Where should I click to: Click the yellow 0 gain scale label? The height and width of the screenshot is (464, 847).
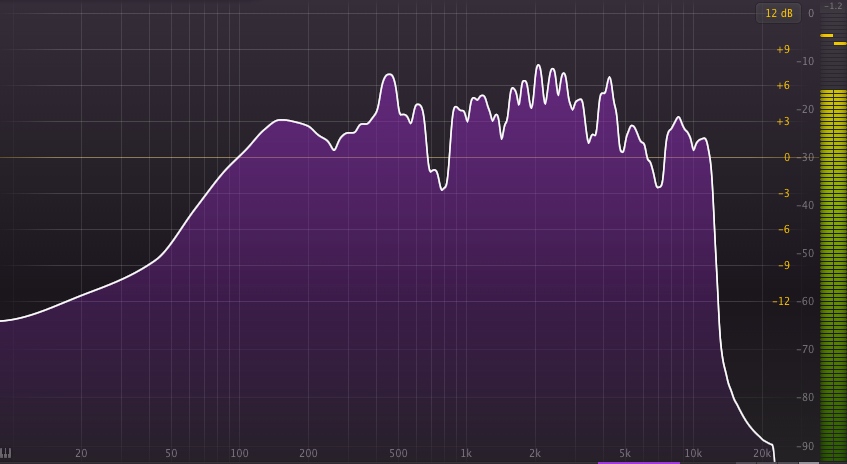pos(787,158)
